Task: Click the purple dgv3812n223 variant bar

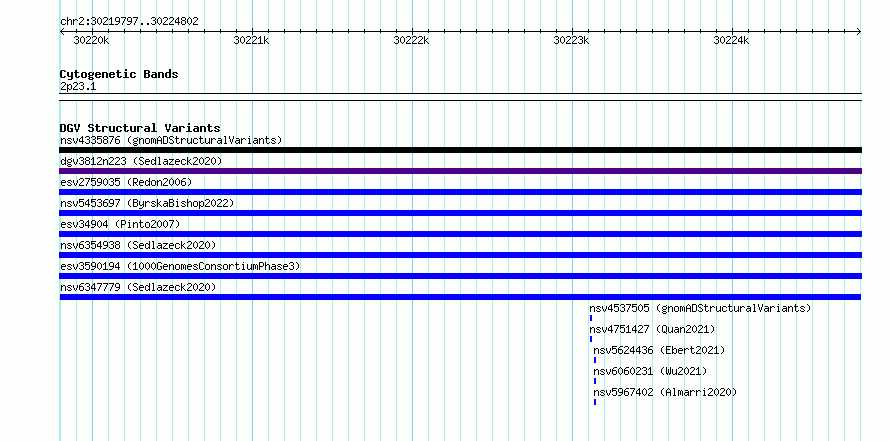Action: pyautogui.click(x=460, y=171)
